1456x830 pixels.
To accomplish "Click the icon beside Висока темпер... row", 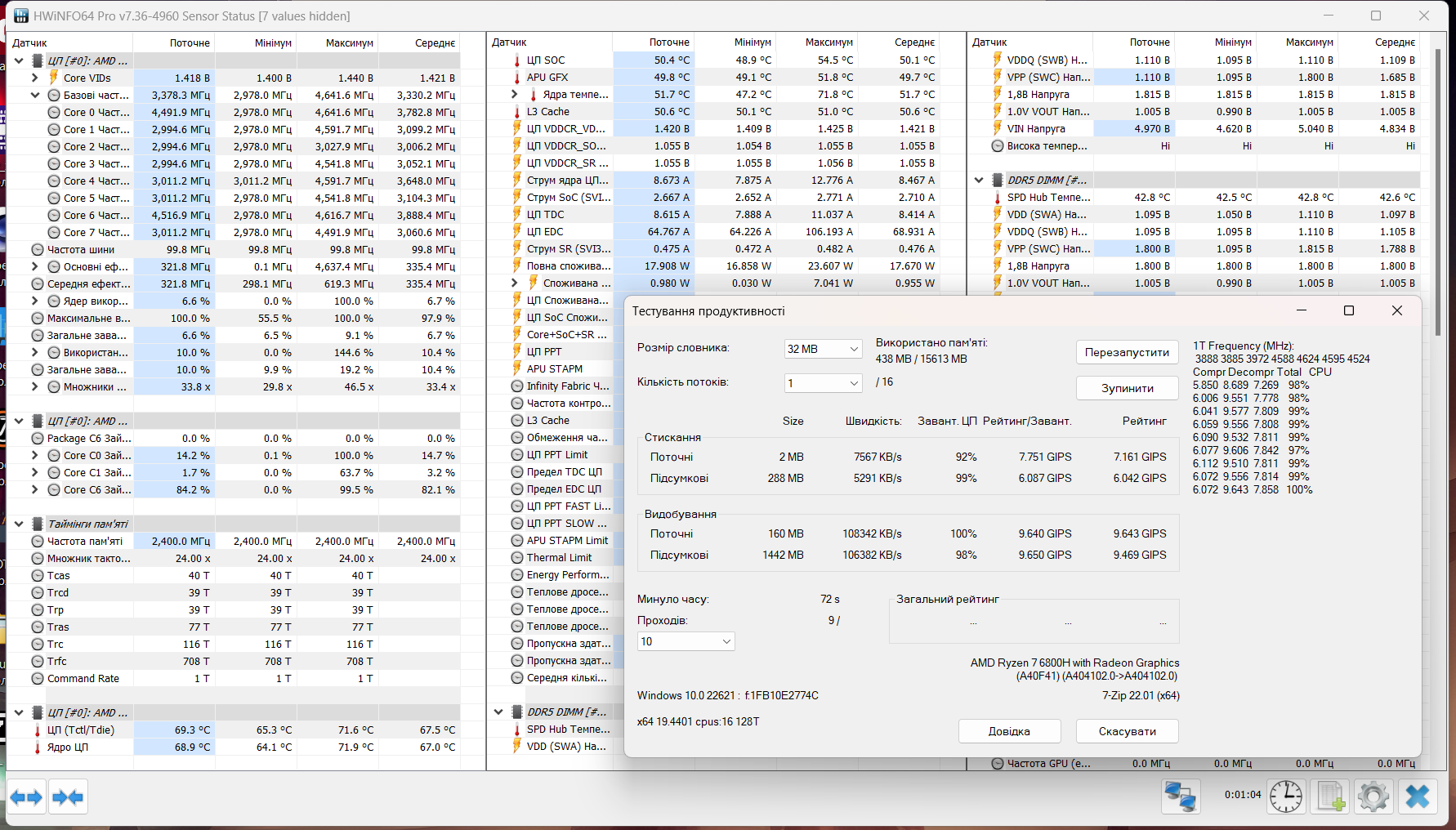I will coord(998,145).
